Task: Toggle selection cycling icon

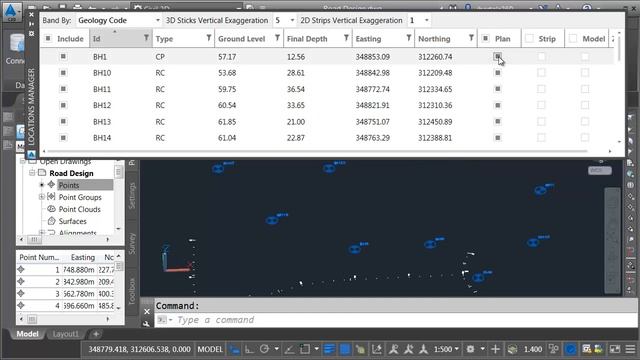Action: tap(360, 349)
